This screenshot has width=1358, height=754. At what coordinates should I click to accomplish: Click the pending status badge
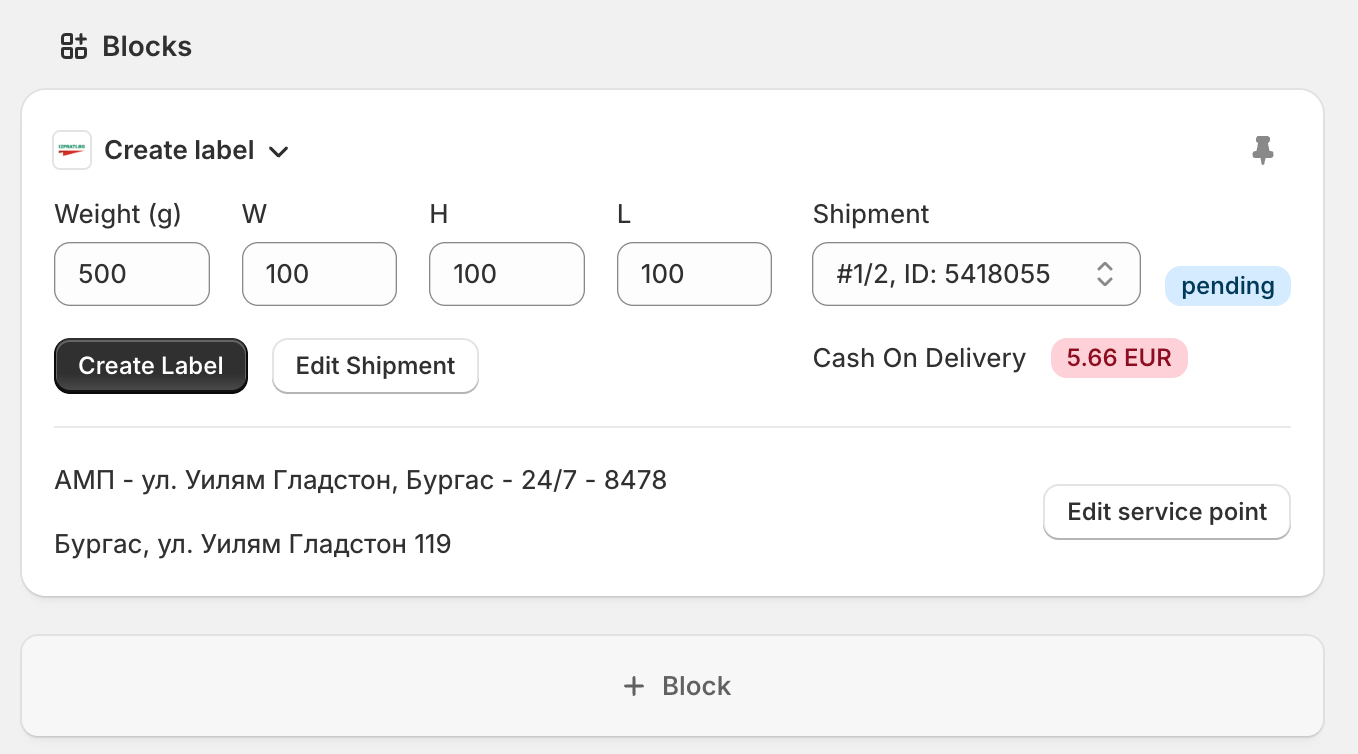1227,286
